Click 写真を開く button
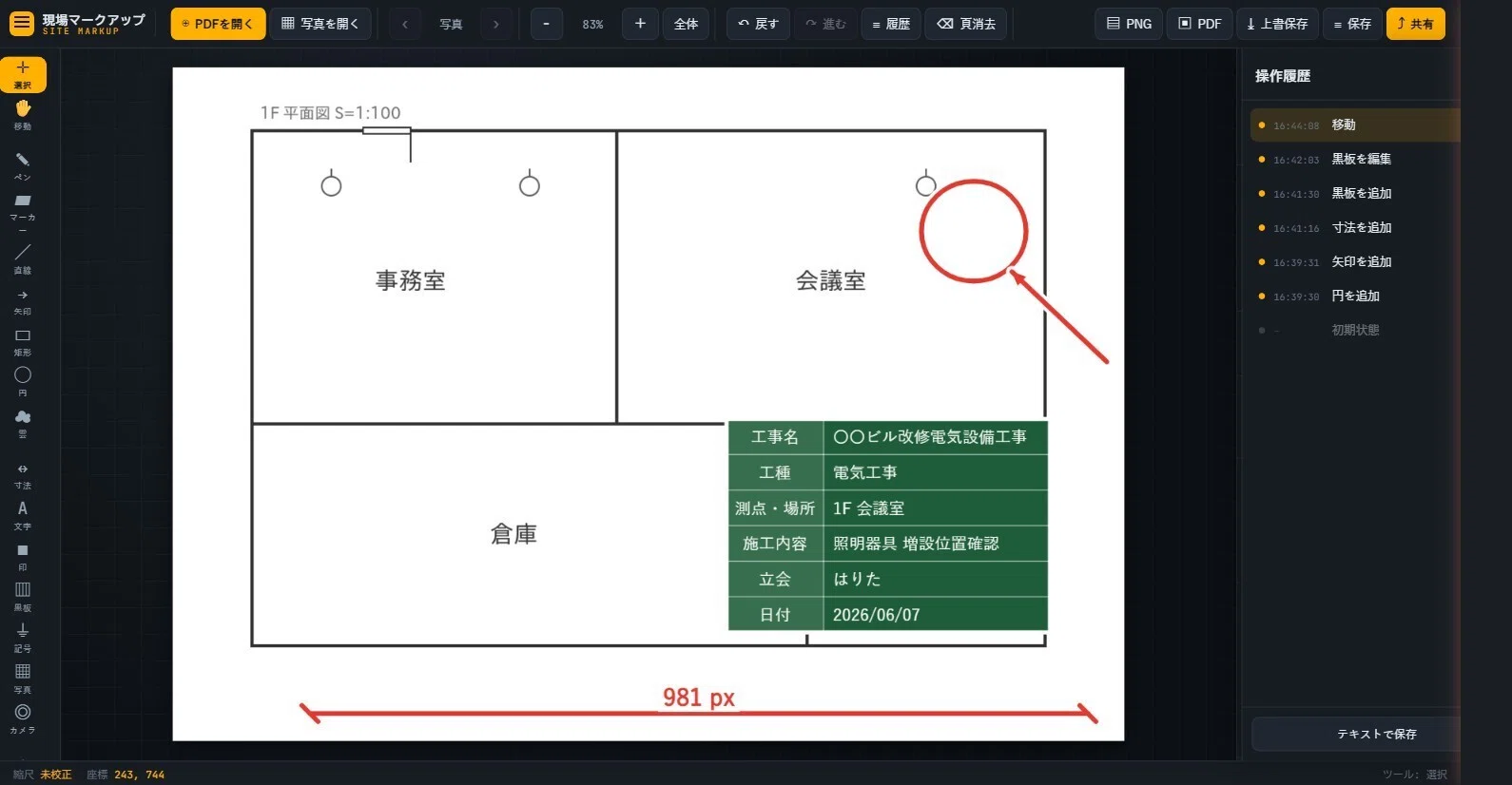1512x785 pixels. point(320,24)
